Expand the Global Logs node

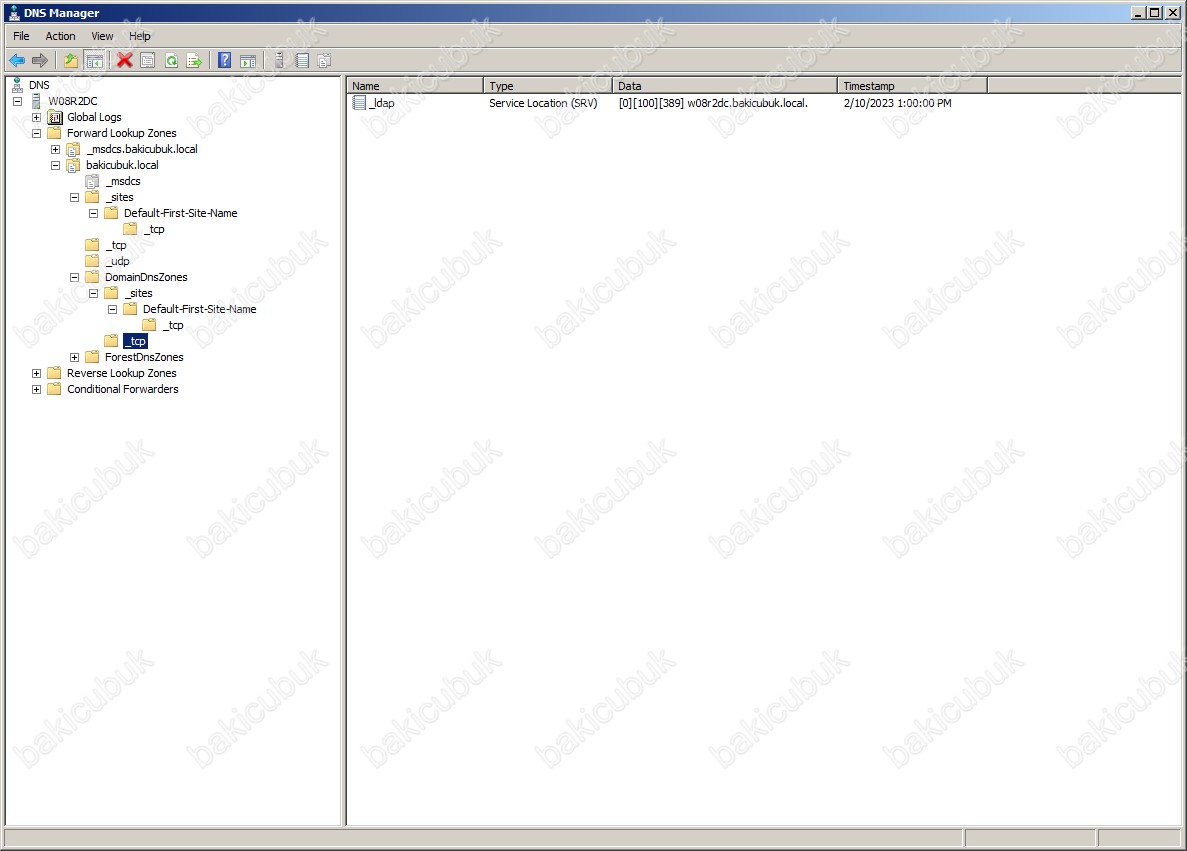(x=36, y=117)
